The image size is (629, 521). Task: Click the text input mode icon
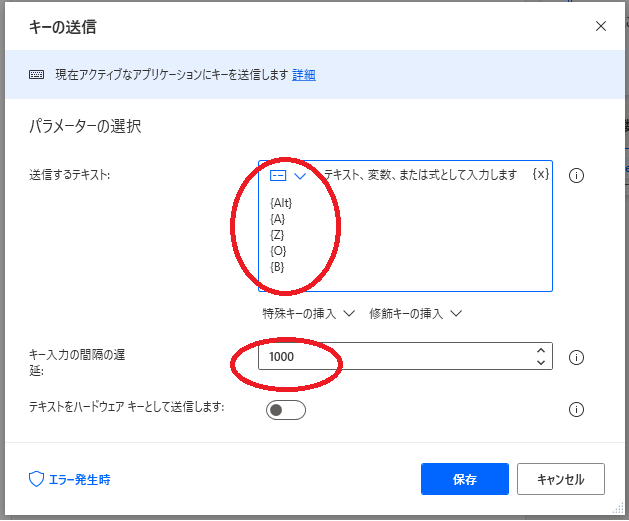point(278,175)
